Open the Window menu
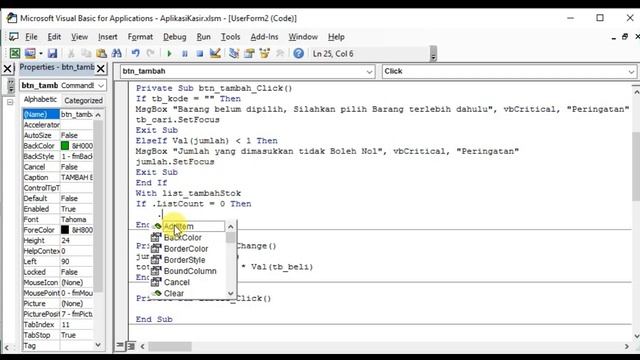640x360 pixels. 303,37
